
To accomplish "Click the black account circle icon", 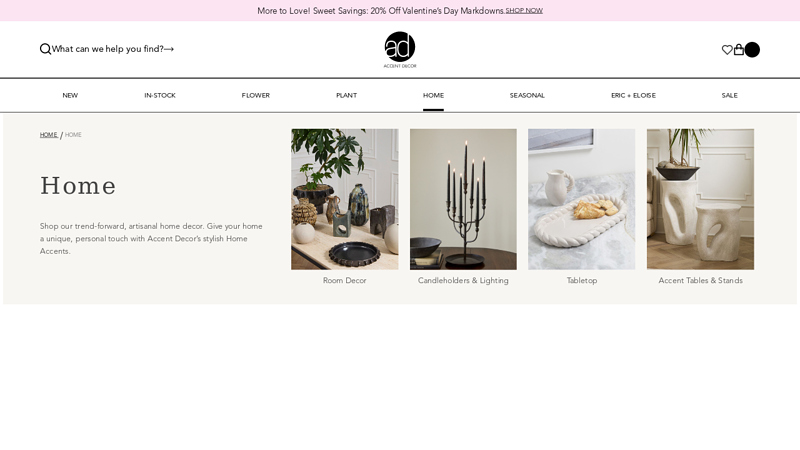I will [x=752, y=49].
